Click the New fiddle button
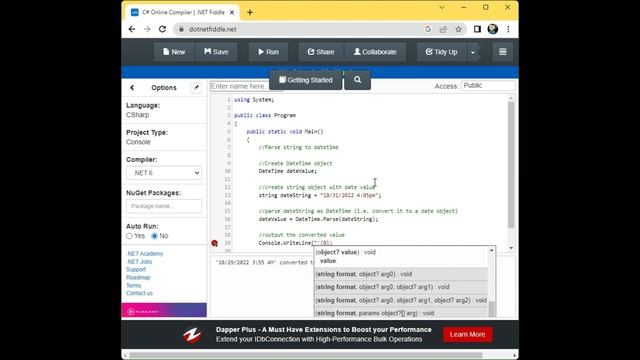The image size is (640, 360). (x=174, y=52)
